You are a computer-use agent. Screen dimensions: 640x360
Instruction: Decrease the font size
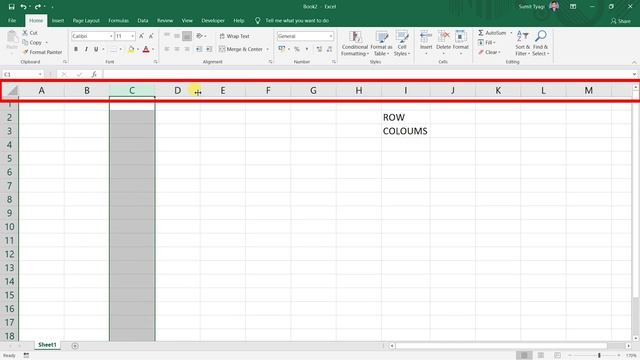coord(151,36)
